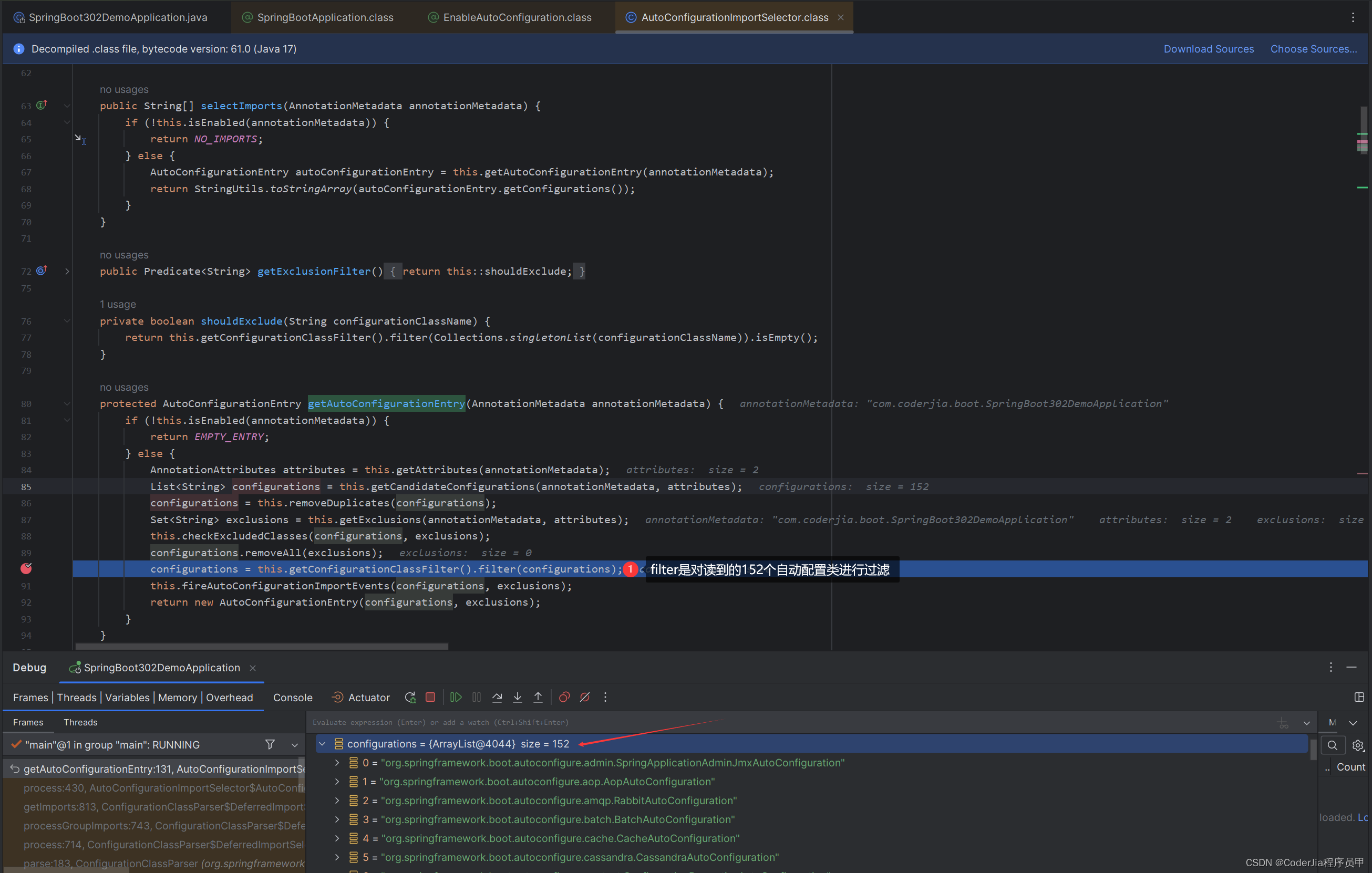Stop the running application
Viewport: 1372px width, 873px height.
(x=430, y=697)
